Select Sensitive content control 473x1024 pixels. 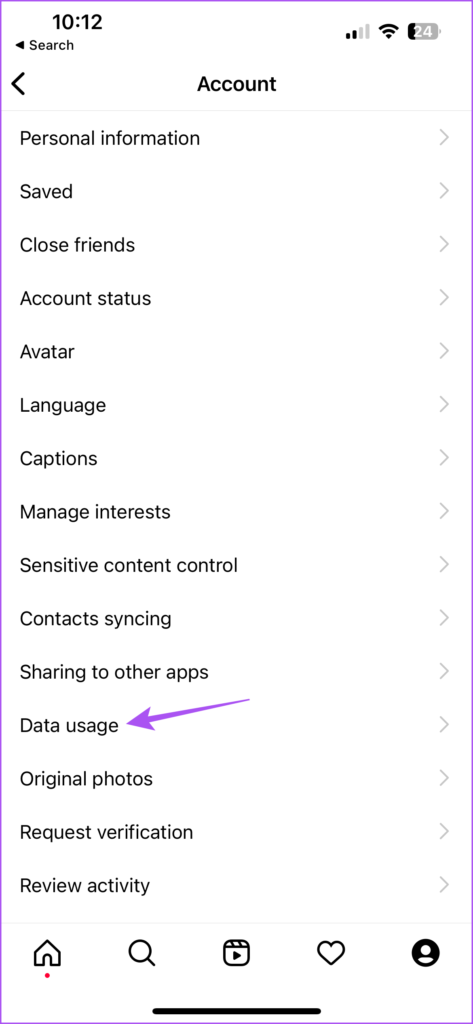point(236,565)
